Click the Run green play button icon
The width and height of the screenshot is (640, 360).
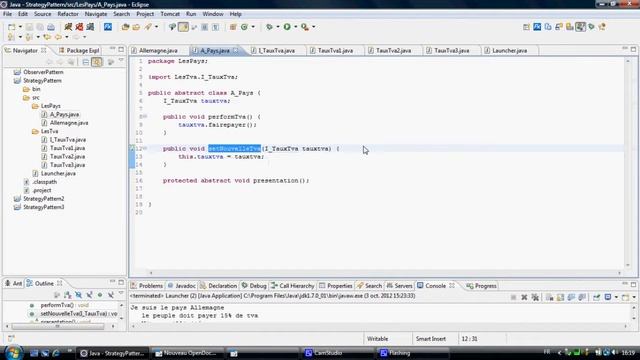click(287, 27)
